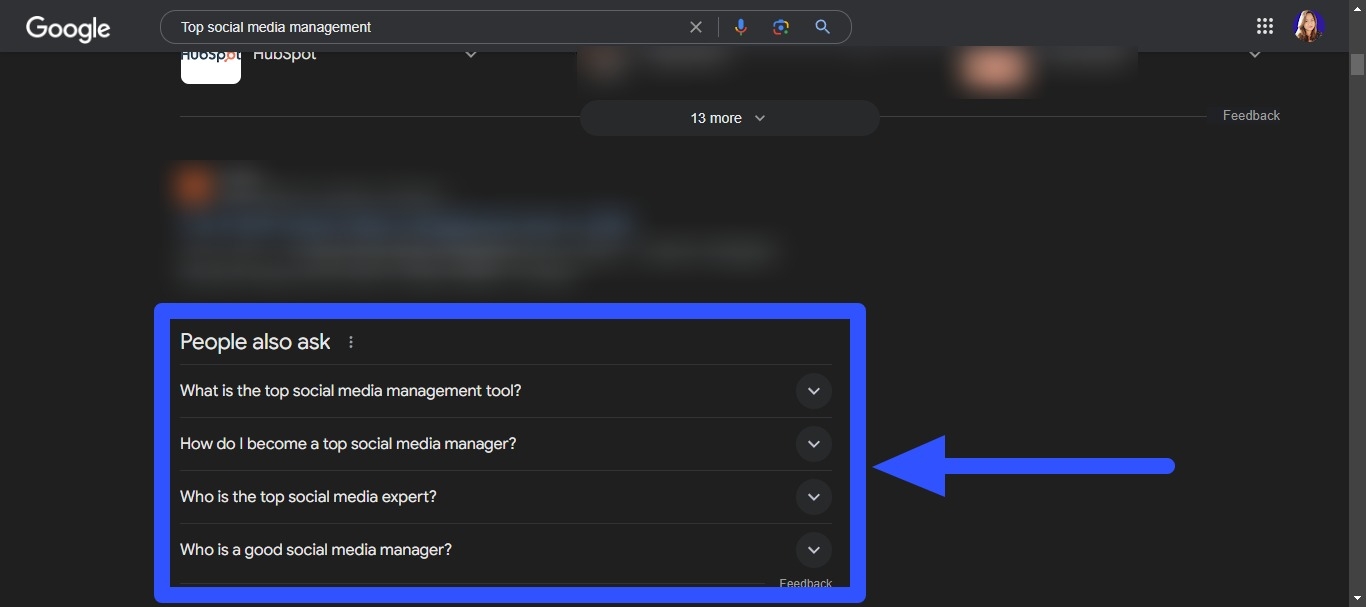Click Feedback link right of 13 more
The width and height of the screenshot is (1366, 607).
pyautogui.click(x=1251, y=116)
